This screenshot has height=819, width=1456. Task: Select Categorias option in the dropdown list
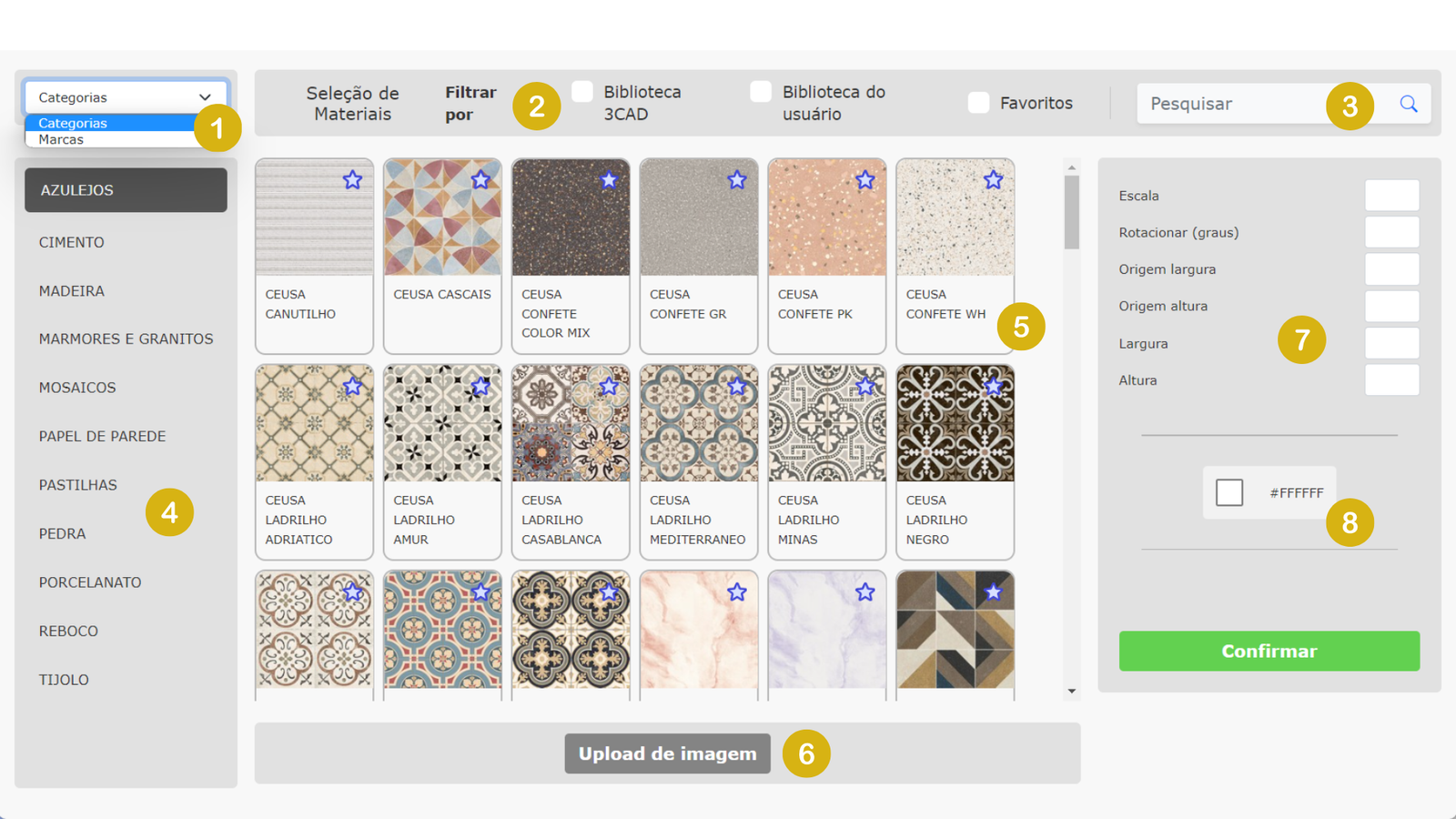(x=73, y=123)
